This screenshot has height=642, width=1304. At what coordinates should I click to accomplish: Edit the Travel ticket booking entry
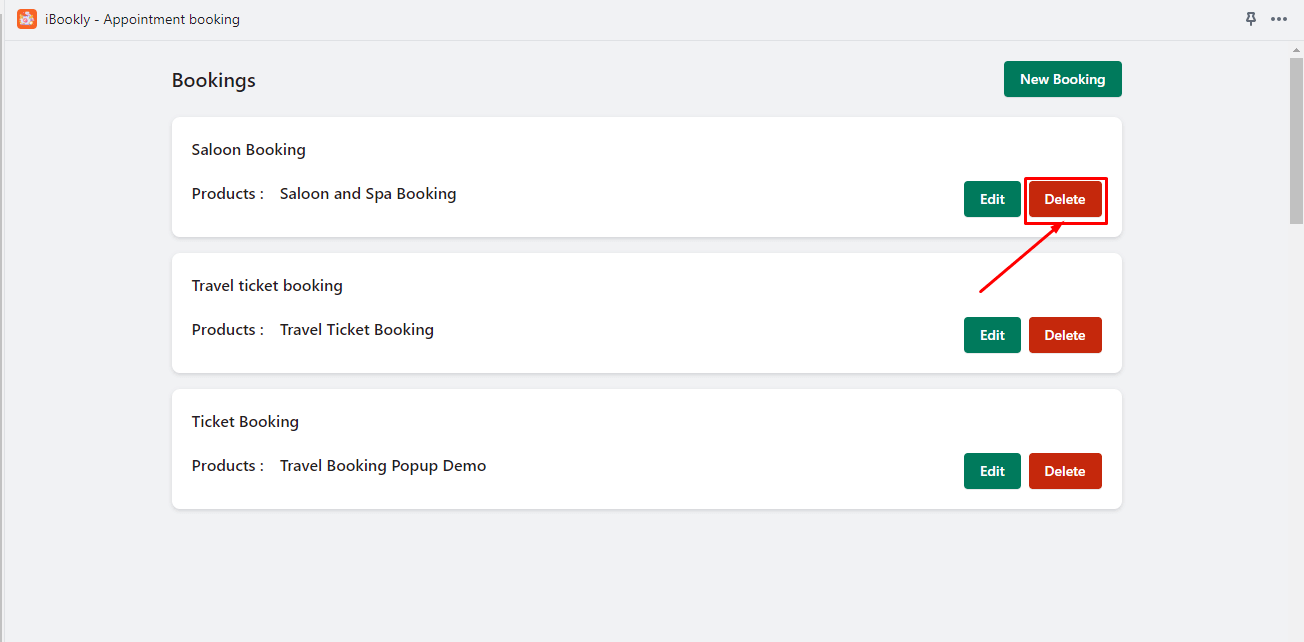pos(992,335)
